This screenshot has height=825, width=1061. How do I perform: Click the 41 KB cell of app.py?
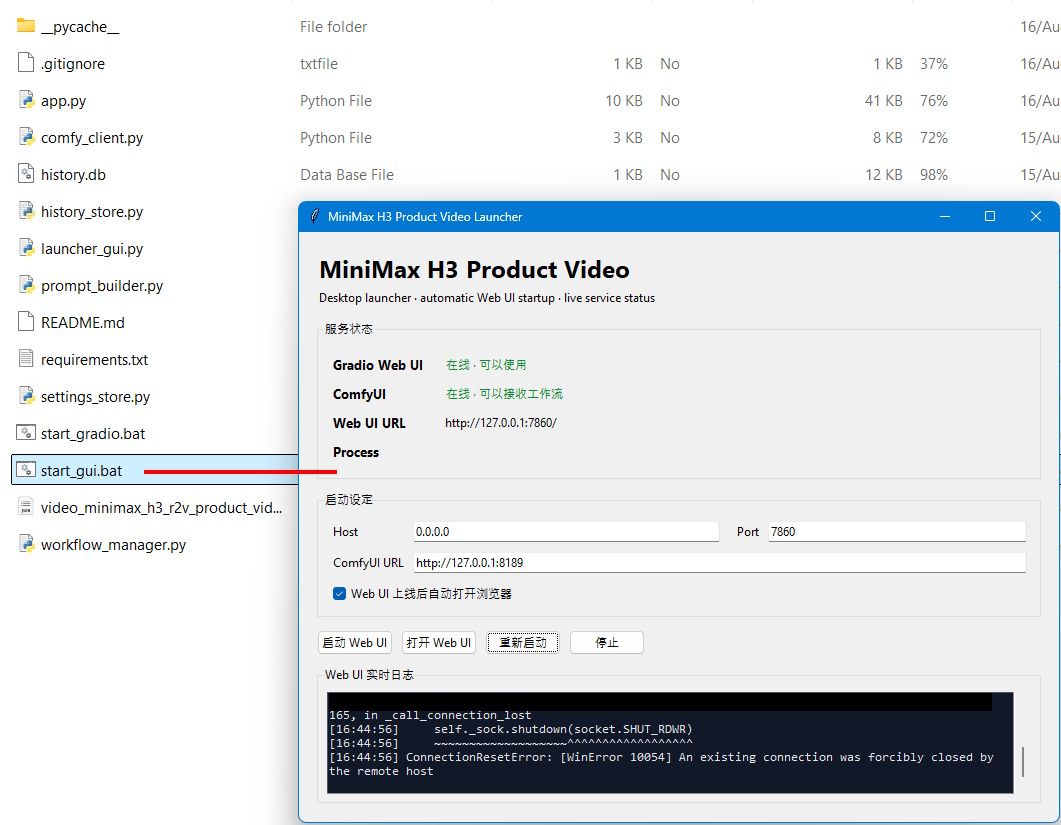pos(884,101)
